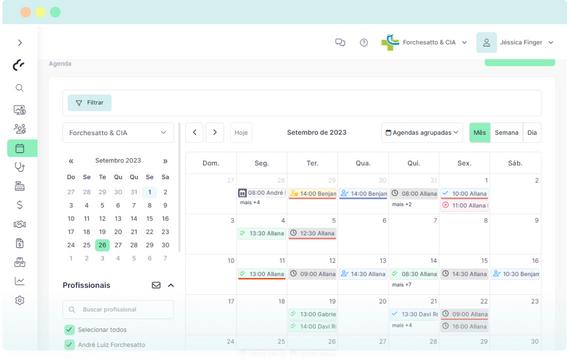Screen dimensions: 569x362
Task: Click the Forchesatto & CIA clinic logo
Action: pos(390,42)
